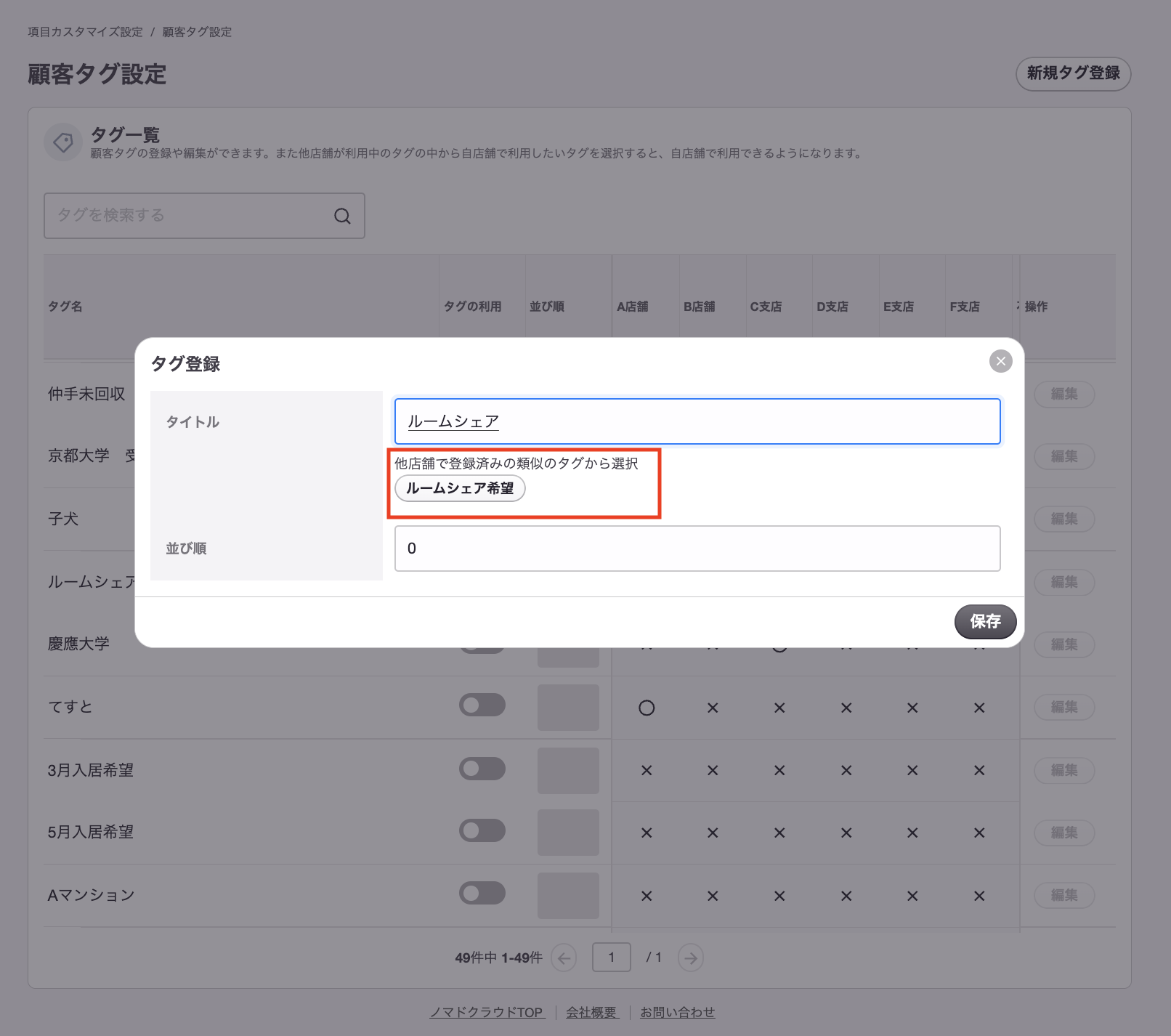Image resolution: width=1171 pixels, height=1036 pixels.
Task: Edit the ルームシェア tag row
Action: click(1064, 582)
